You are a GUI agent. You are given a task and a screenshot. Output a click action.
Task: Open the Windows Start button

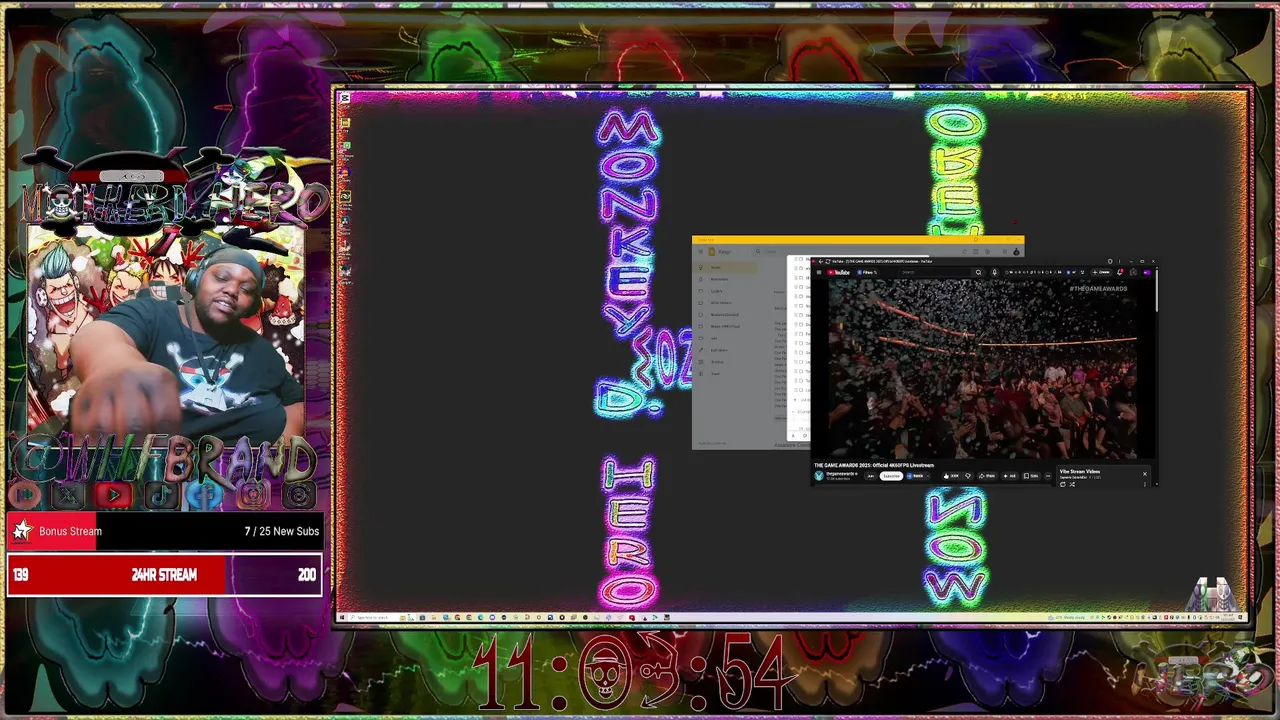(341, 617)
